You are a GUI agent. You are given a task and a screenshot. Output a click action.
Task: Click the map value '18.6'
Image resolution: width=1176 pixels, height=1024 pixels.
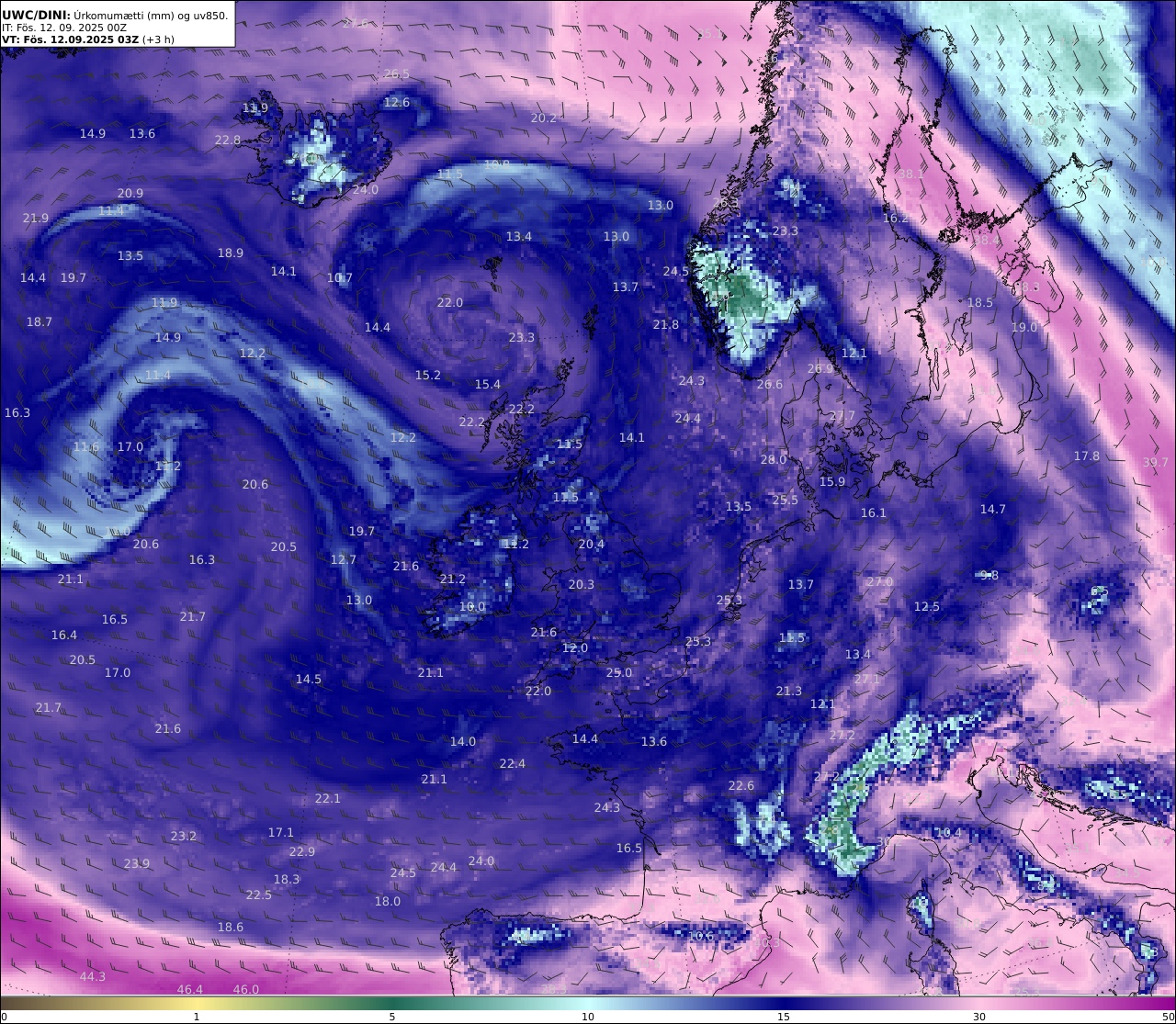tap(231, 927)
